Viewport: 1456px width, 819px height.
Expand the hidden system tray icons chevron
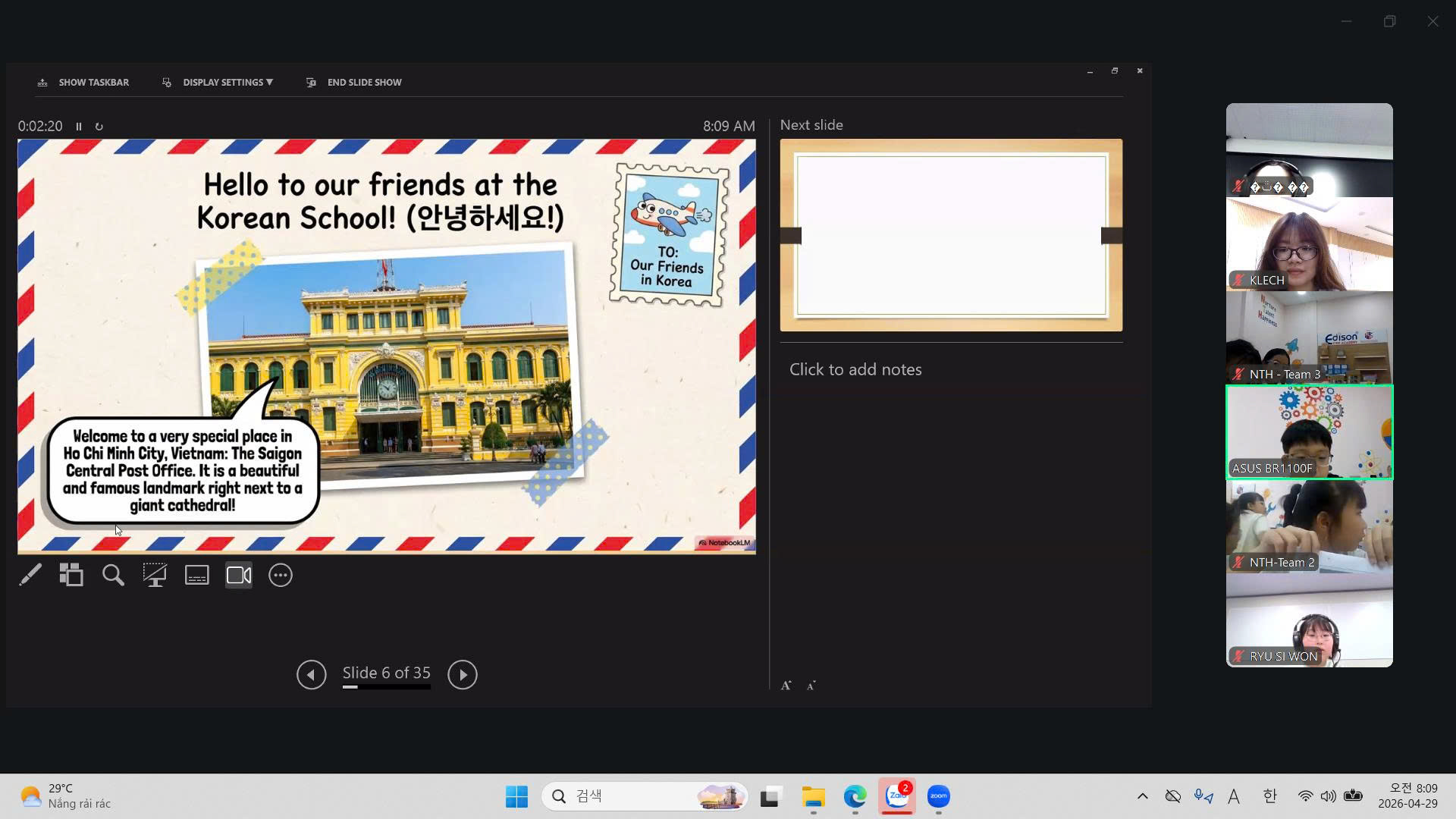1142,796
